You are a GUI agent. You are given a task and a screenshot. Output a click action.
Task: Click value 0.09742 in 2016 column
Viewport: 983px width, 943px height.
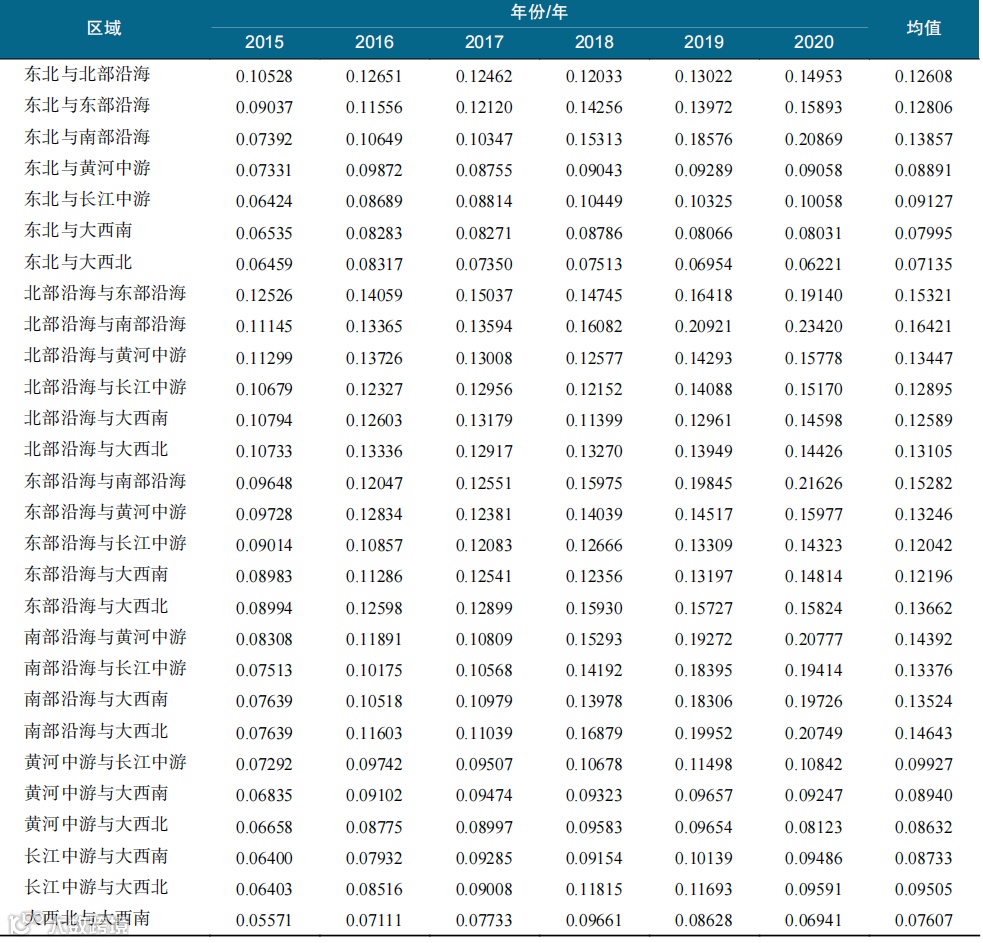tap(374, 764)
